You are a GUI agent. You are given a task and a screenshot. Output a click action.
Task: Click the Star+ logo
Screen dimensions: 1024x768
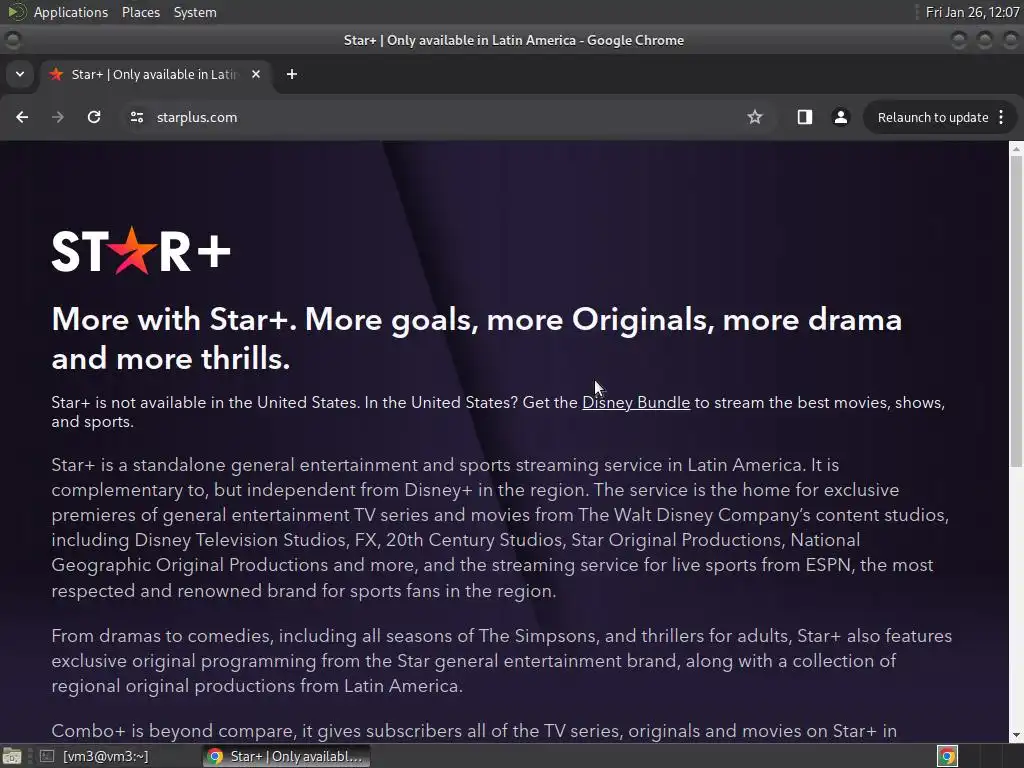(x=141, y=250)
